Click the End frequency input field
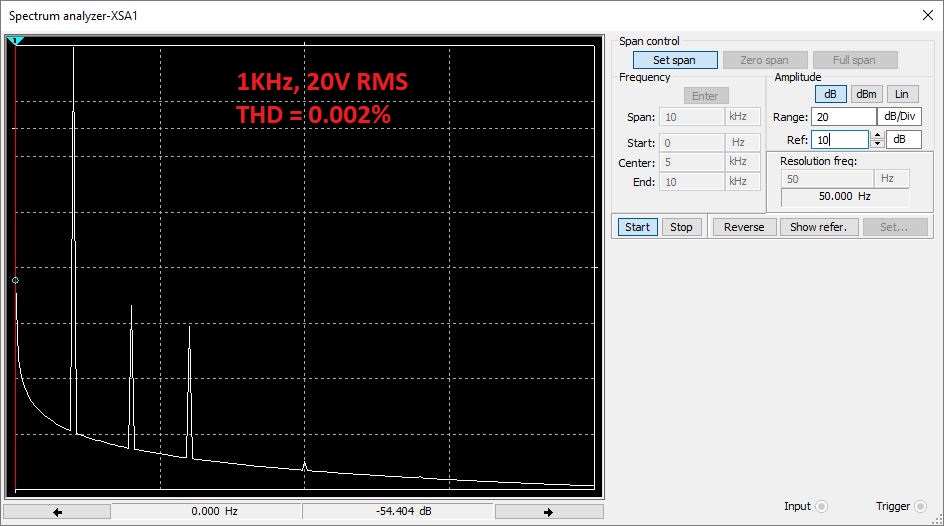 (692, 182)
